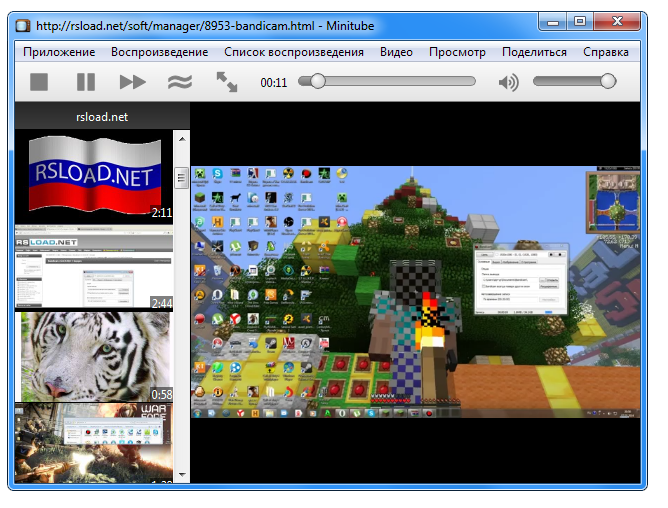Skip to the next video

pos(132,82)
